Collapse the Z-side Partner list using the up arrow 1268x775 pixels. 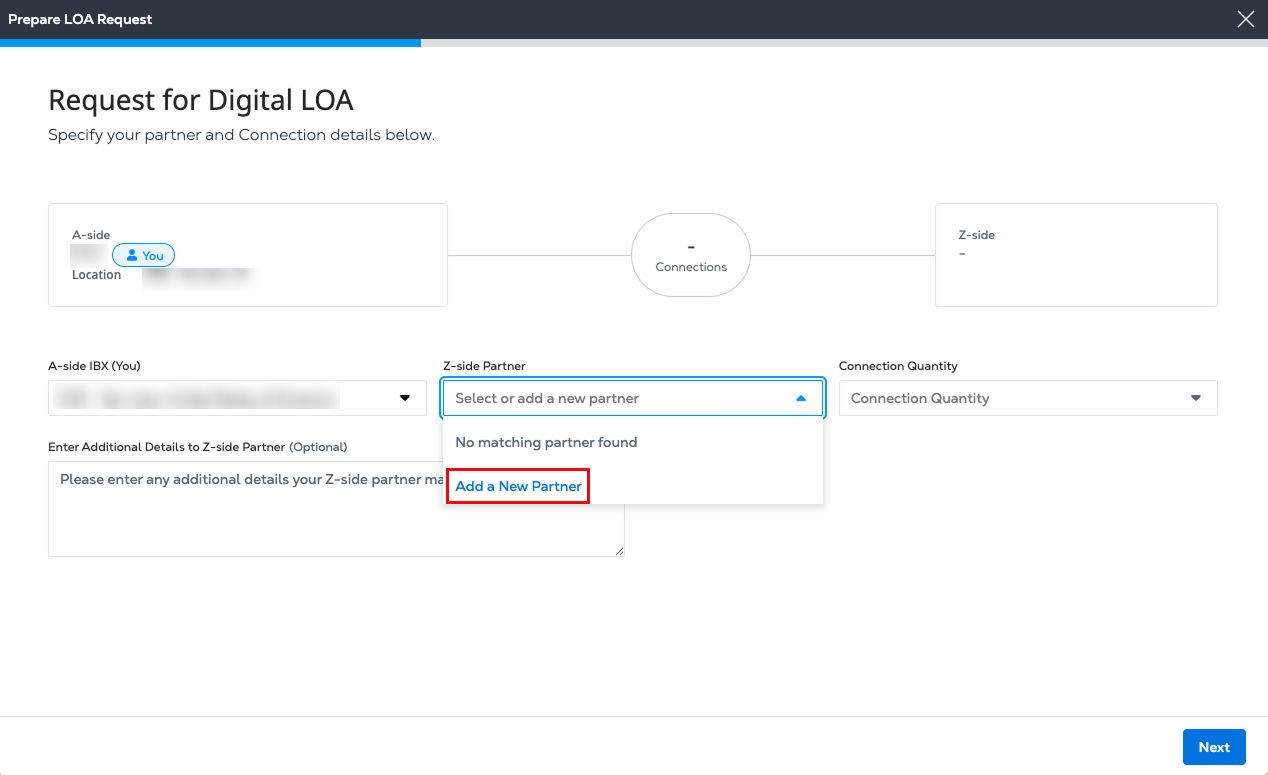click(800, 398)
